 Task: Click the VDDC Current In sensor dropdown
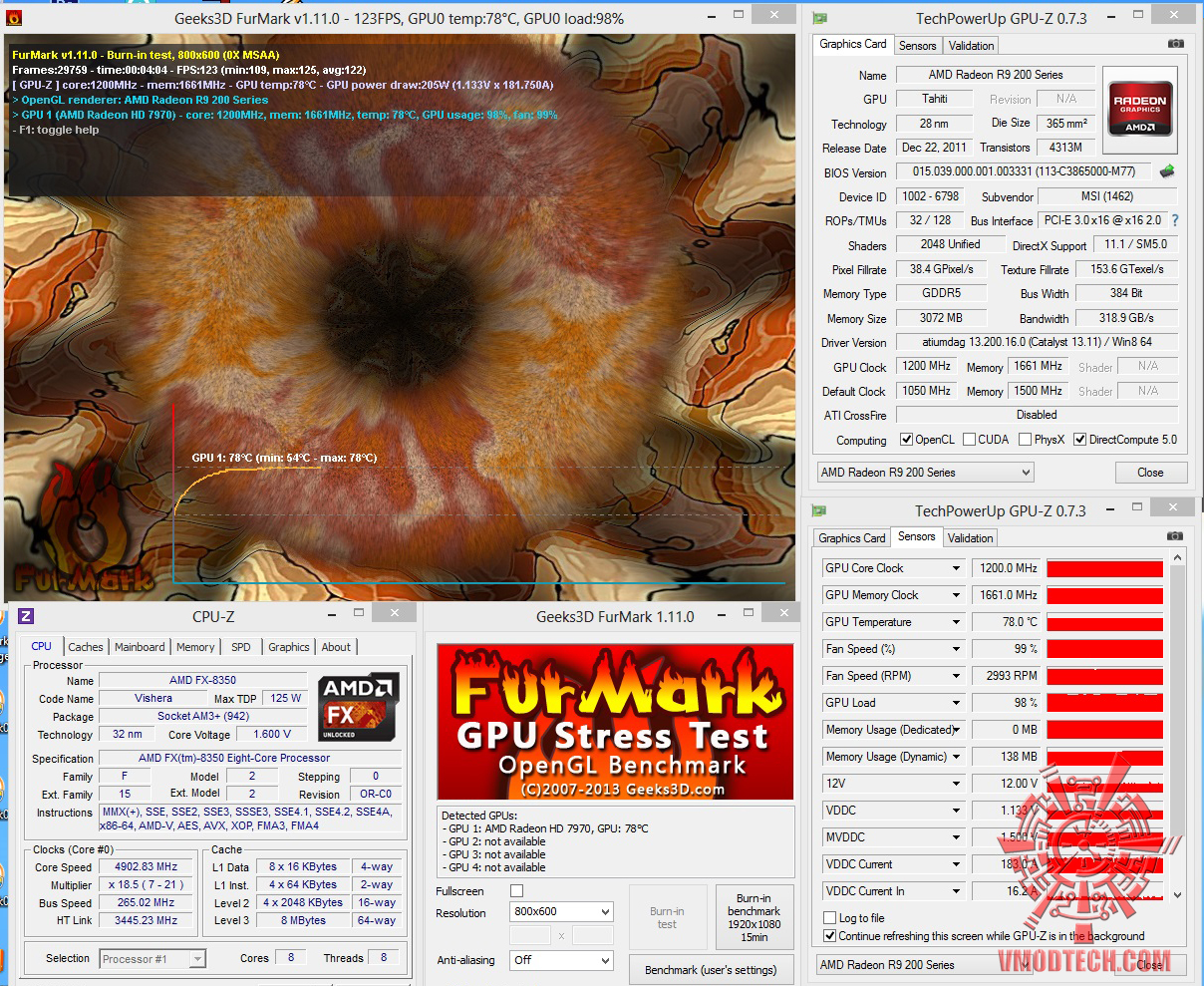coord(893,891)
